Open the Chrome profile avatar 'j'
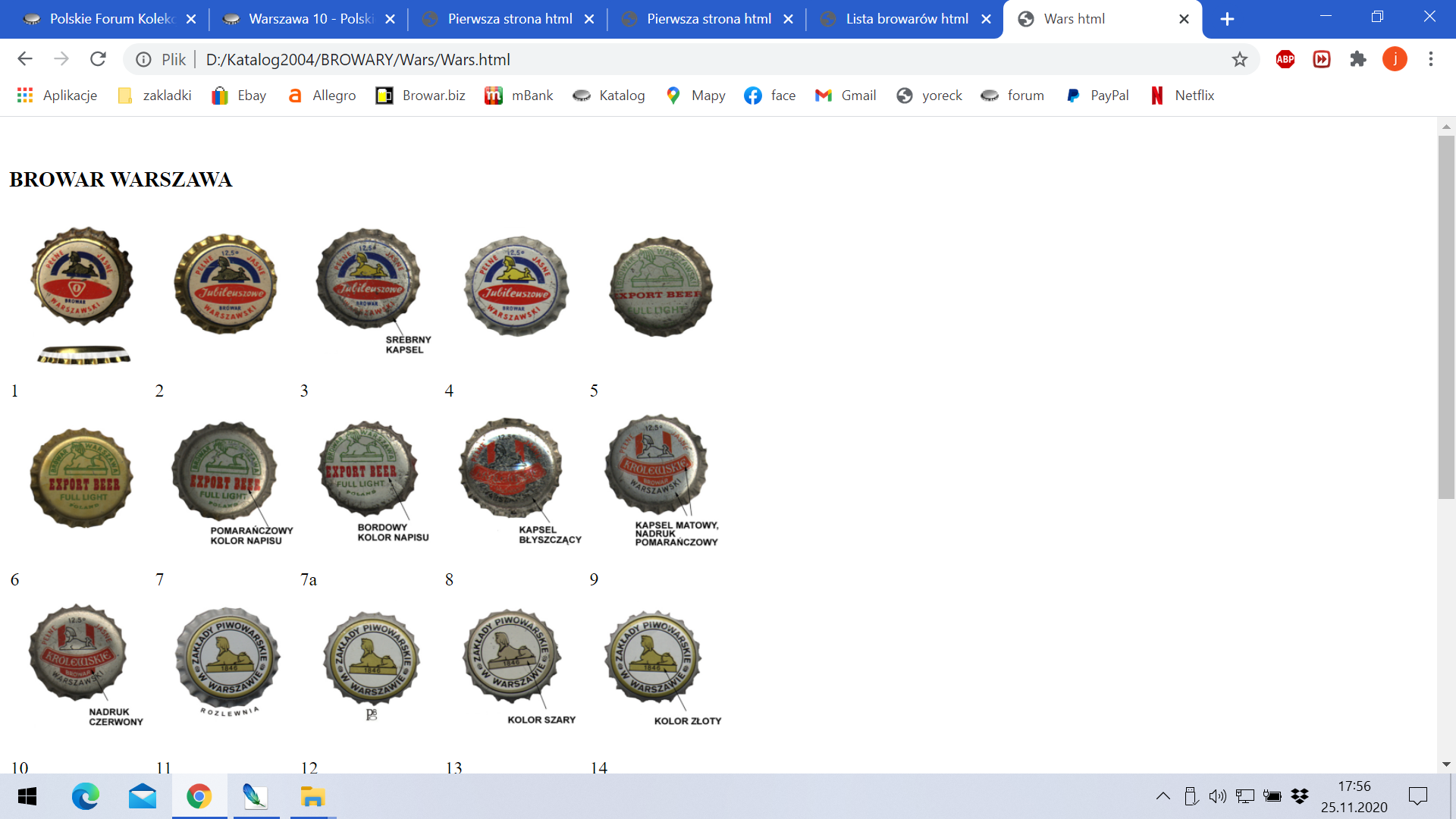The image size is (1456, 819). tap(1395, 59)
